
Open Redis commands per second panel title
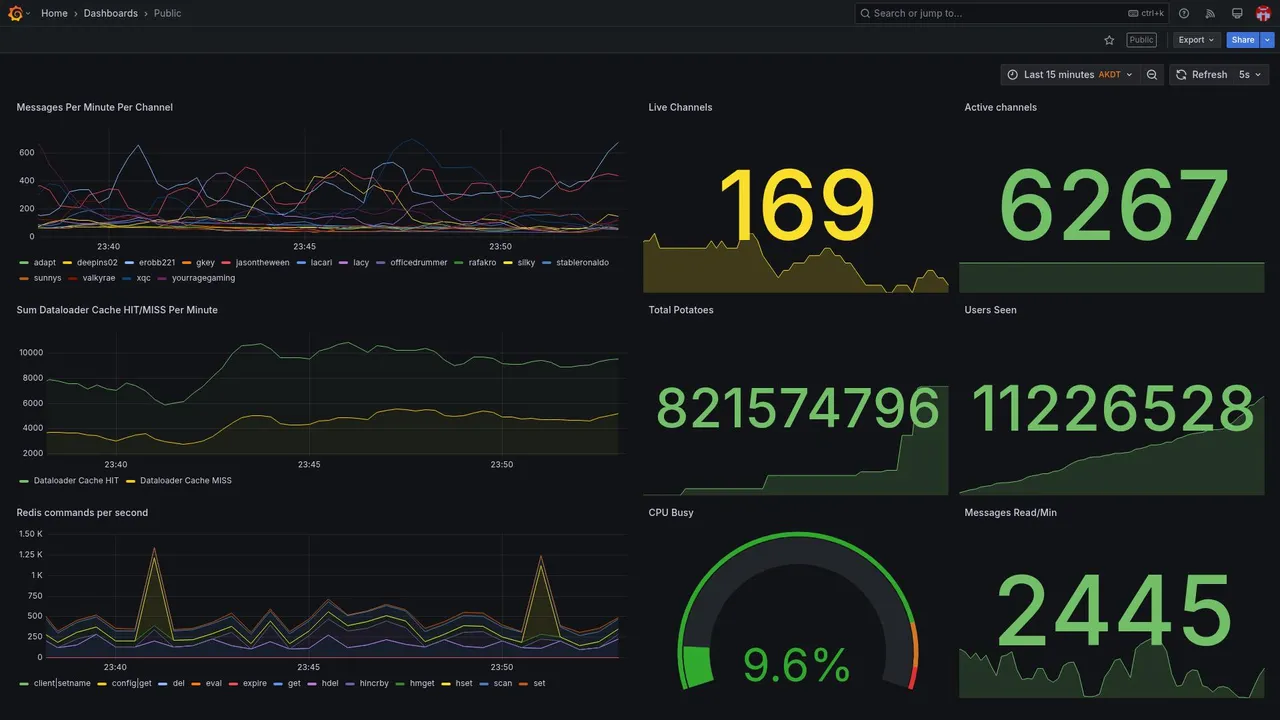click(x=82, y=513)
